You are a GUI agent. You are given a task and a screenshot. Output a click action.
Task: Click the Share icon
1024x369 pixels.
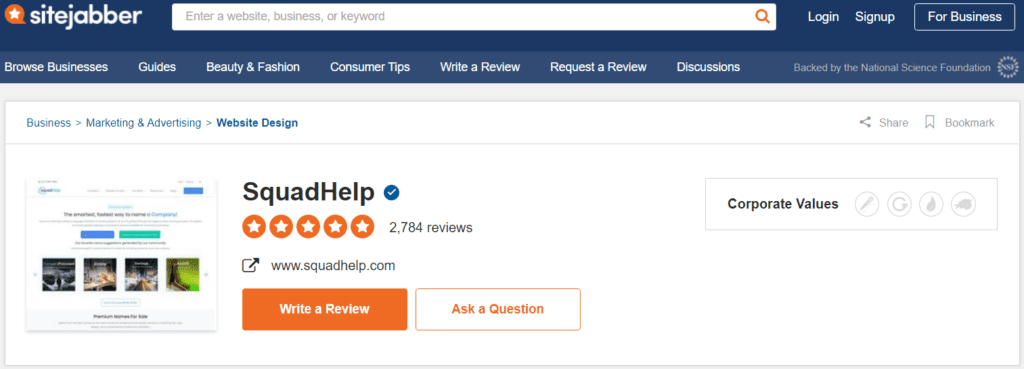coord(865,122)
